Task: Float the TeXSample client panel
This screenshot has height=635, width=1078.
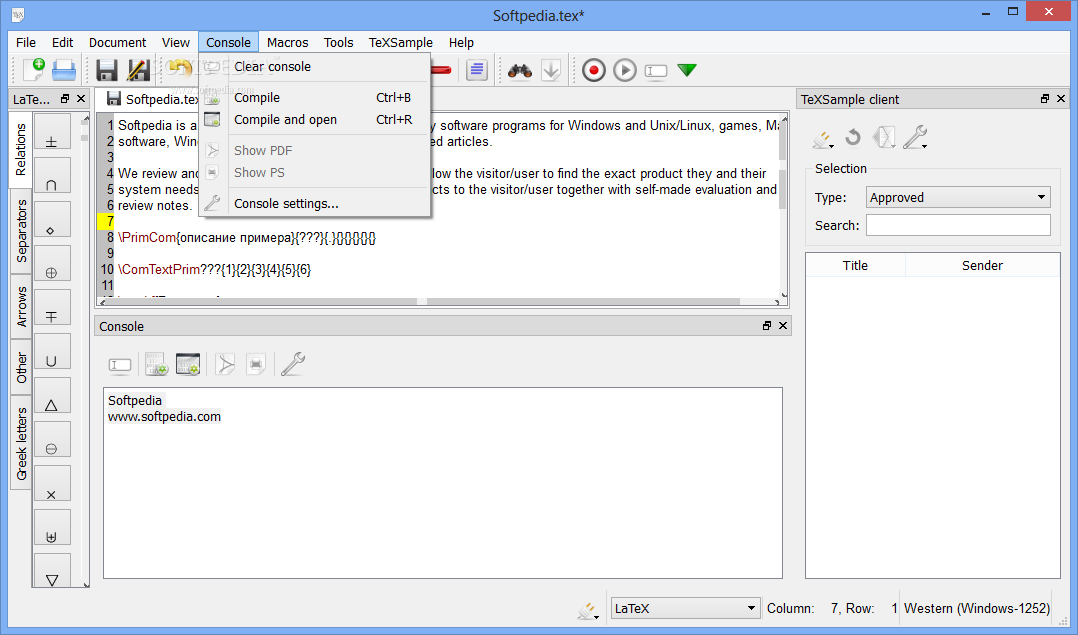Action: coord(1045,99)
